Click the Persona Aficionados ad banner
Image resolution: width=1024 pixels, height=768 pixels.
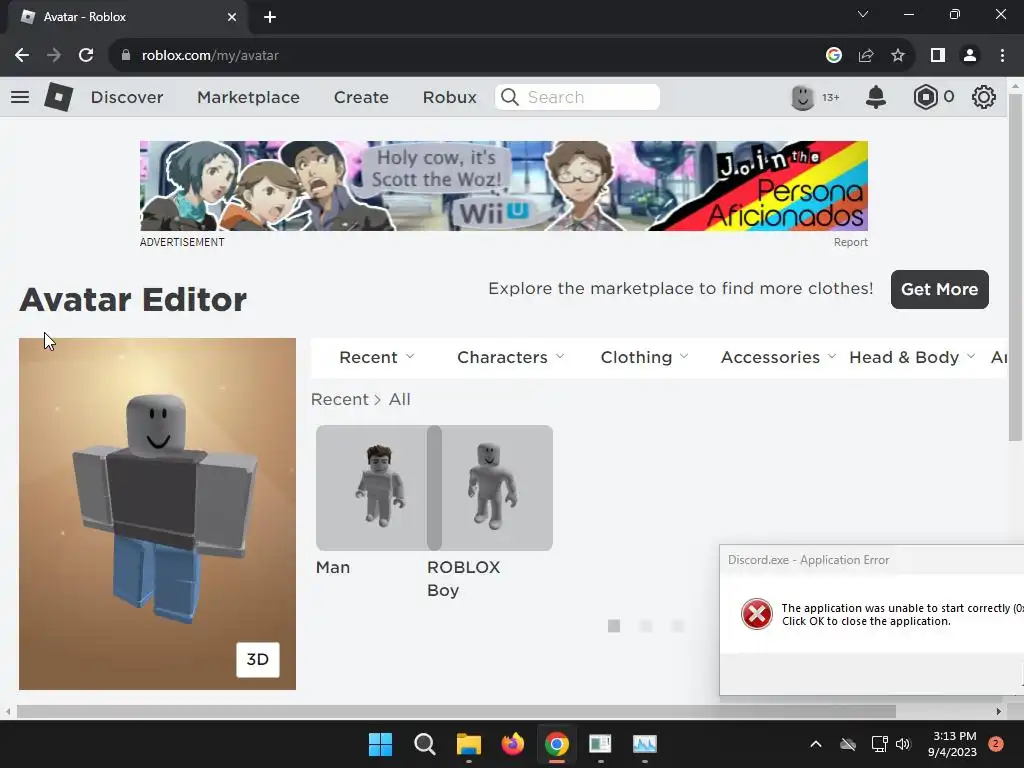504,186
